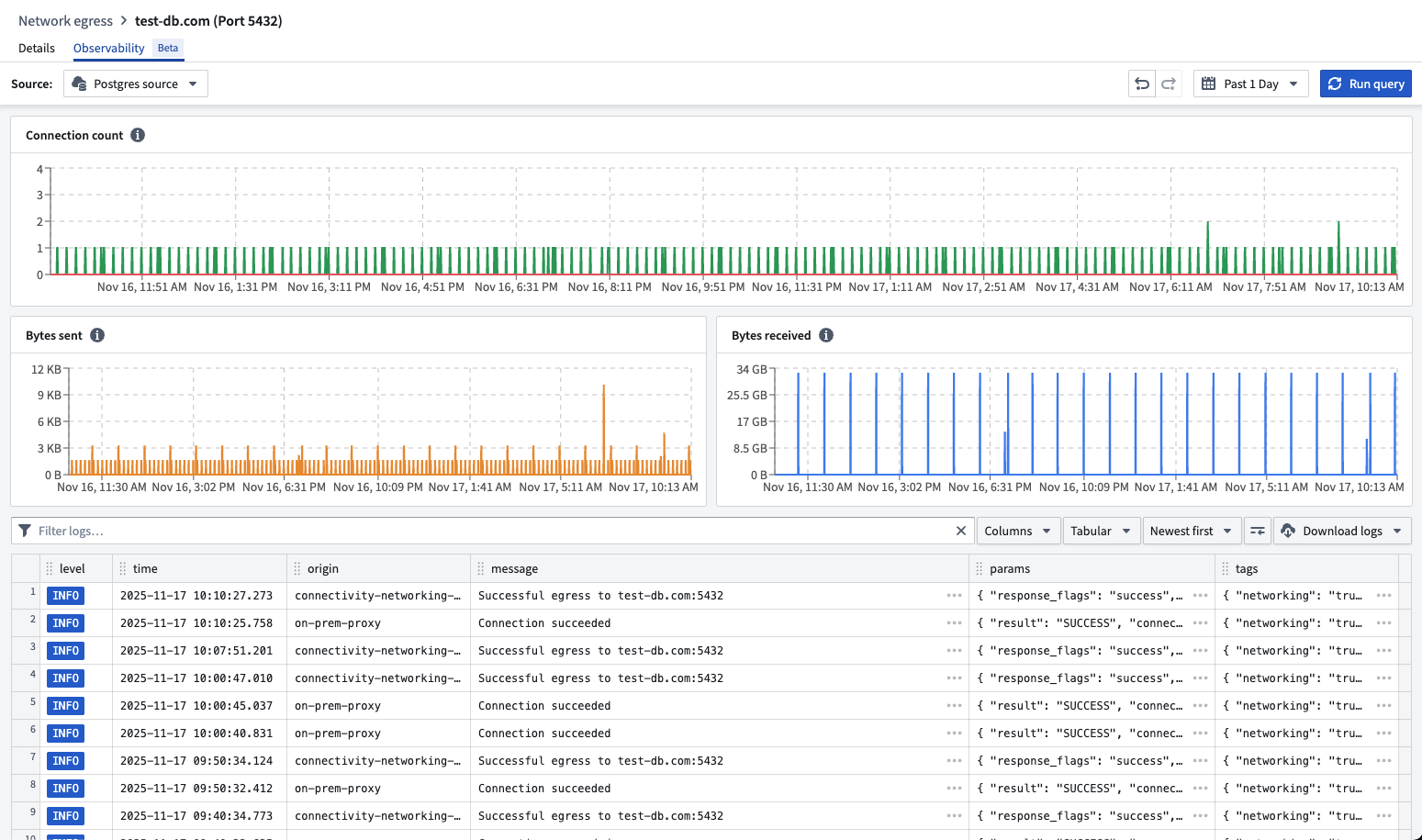Open the Columns dropdown above the log table
This screenshot has width=1422, height=840.
coord(1018,531)
